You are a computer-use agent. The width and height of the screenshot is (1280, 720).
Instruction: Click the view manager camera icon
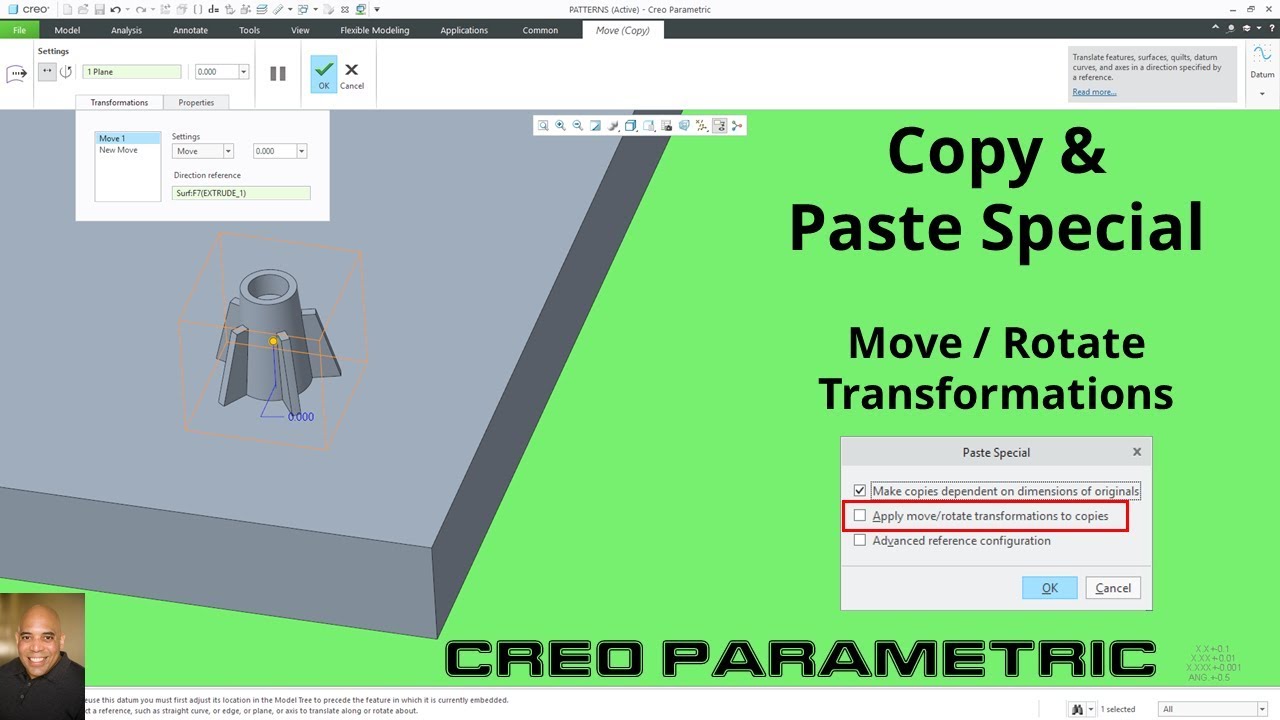coord(667,126)
